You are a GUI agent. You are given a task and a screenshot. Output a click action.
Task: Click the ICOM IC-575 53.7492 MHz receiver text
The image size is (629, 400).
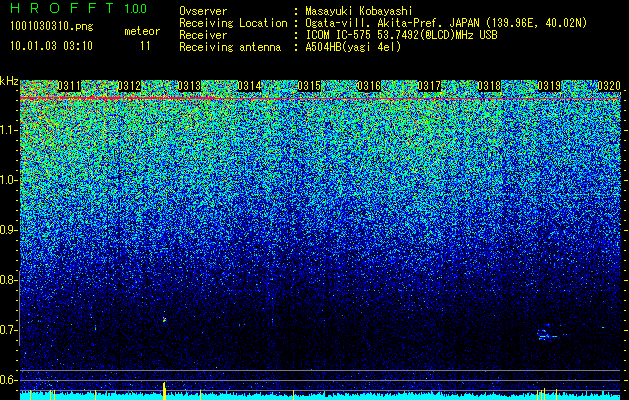point(402,35)
